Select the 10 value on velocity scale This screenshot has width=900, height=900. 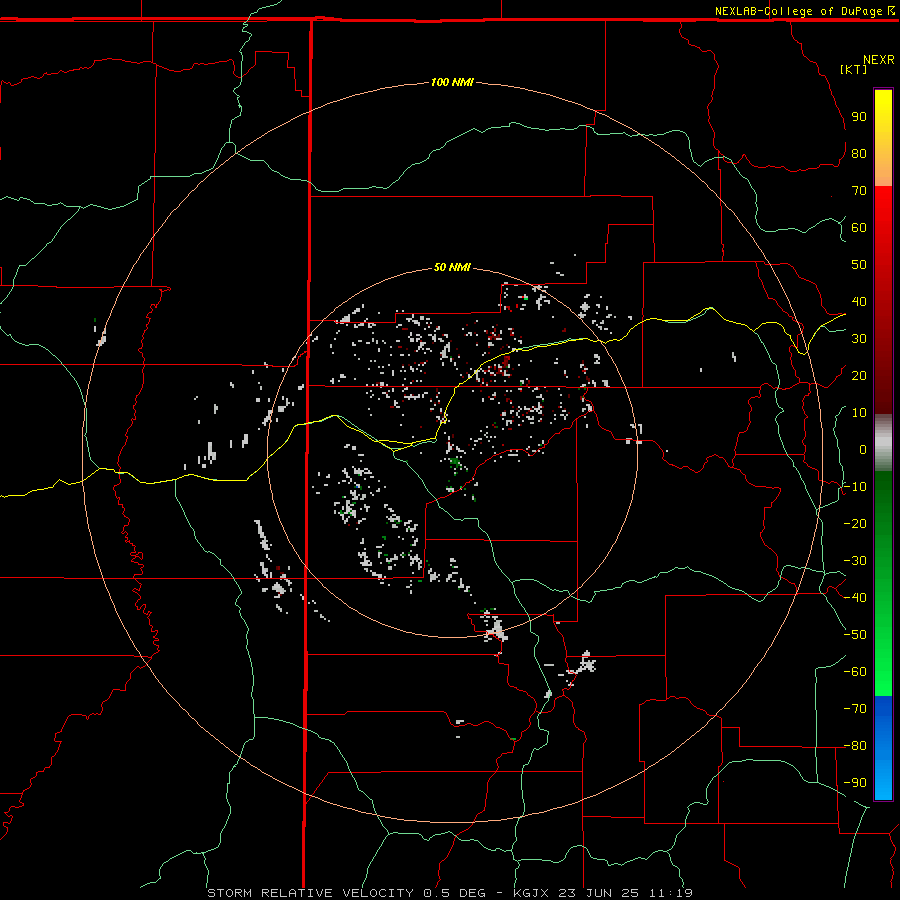859,413
